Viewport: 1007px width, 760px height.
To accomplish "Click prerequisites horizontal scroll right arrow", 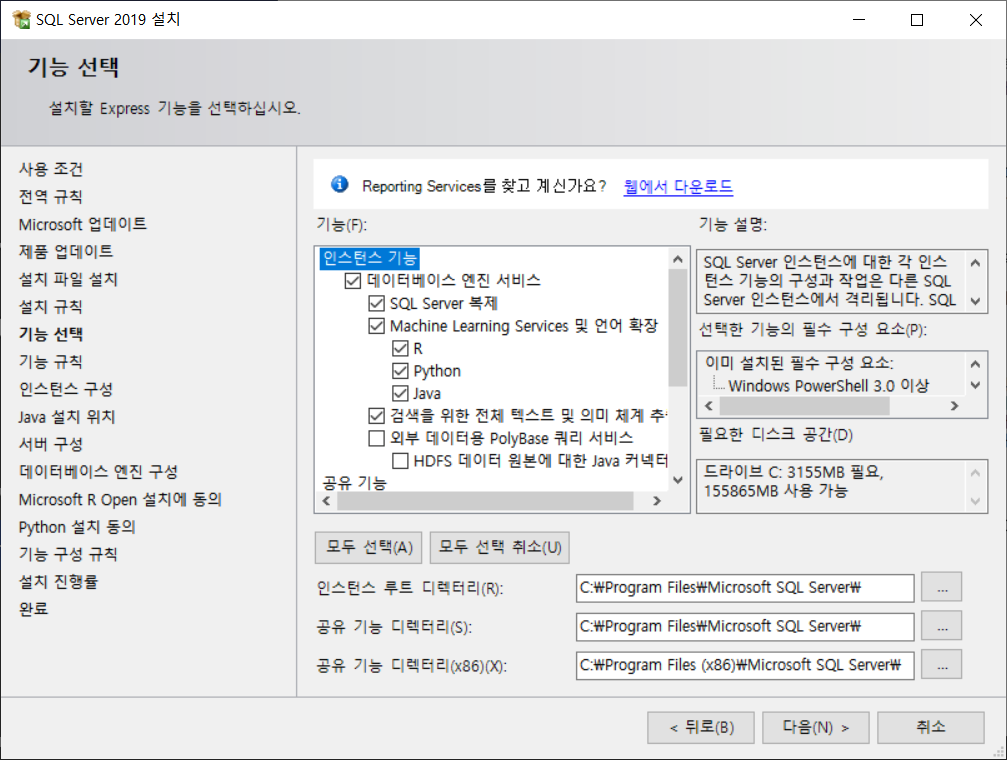I will 954,405.
